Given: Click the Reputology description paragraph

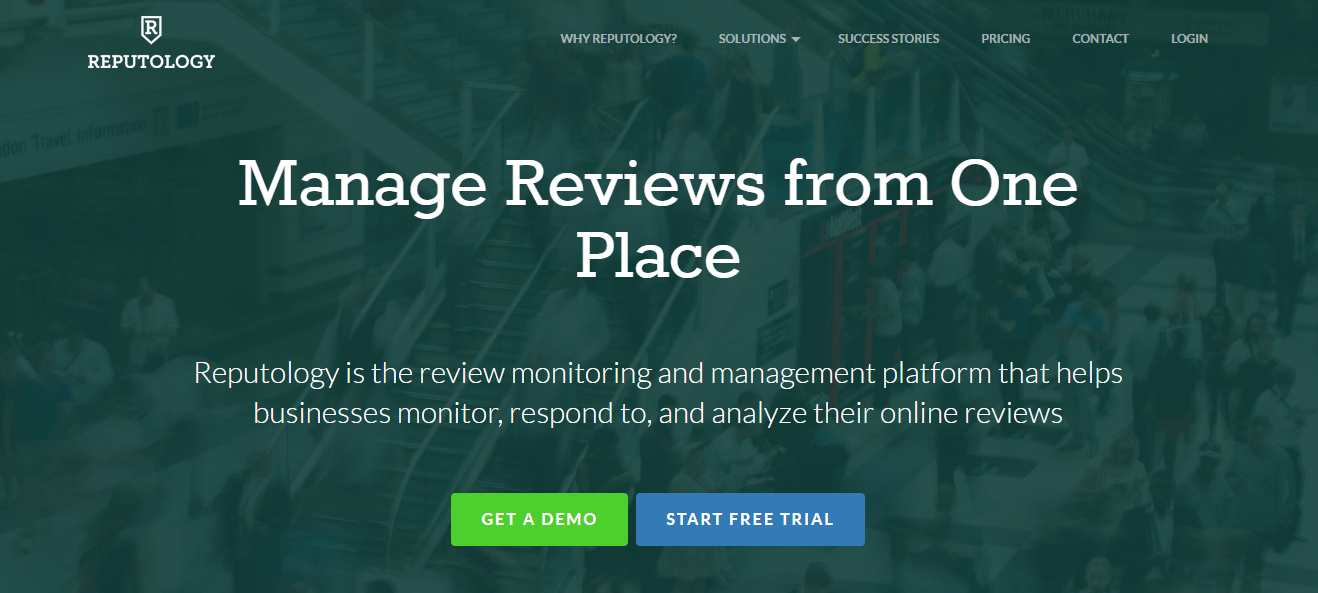Looking at the screenshot, I should point(658,393).
